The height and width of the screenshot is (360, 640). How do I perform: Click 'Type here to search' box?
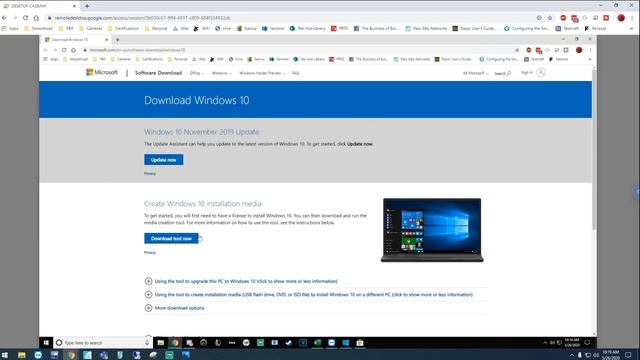[x=102, y=343]
